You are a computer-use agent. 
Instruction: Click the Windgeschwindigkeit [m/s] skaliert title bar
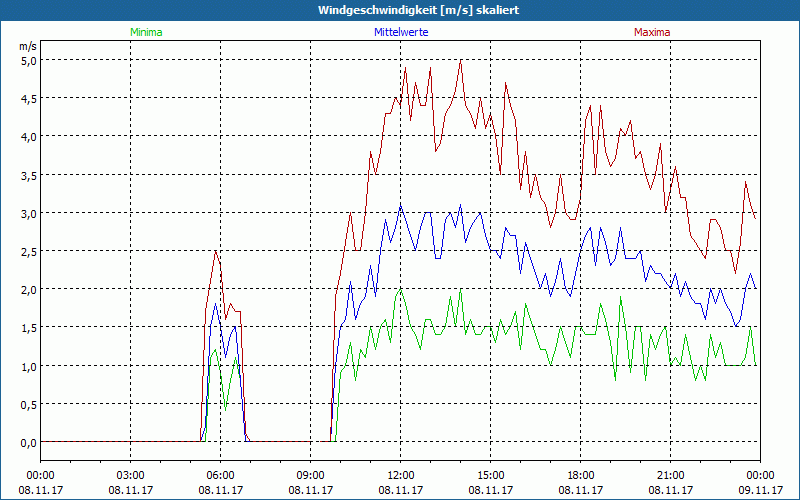[400, 10]
